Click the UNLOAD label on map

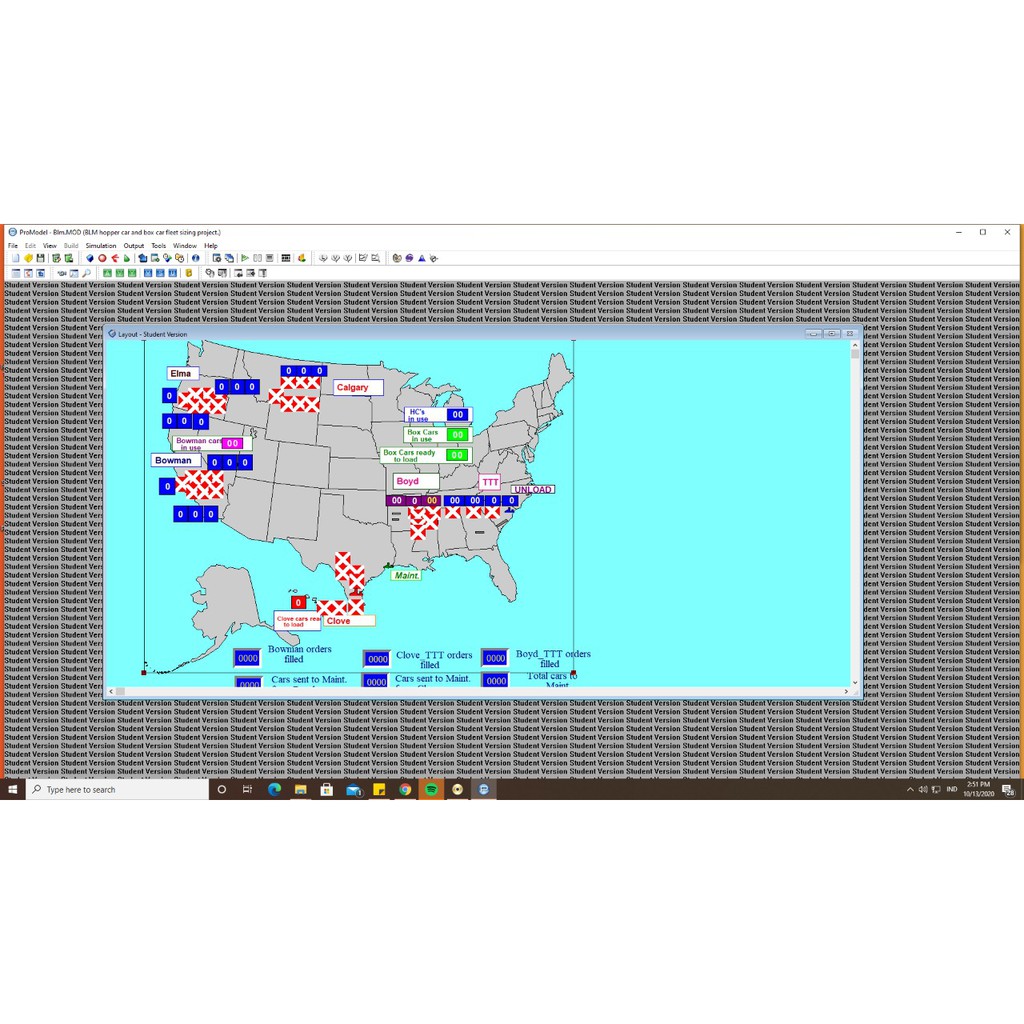coord(533,490)
